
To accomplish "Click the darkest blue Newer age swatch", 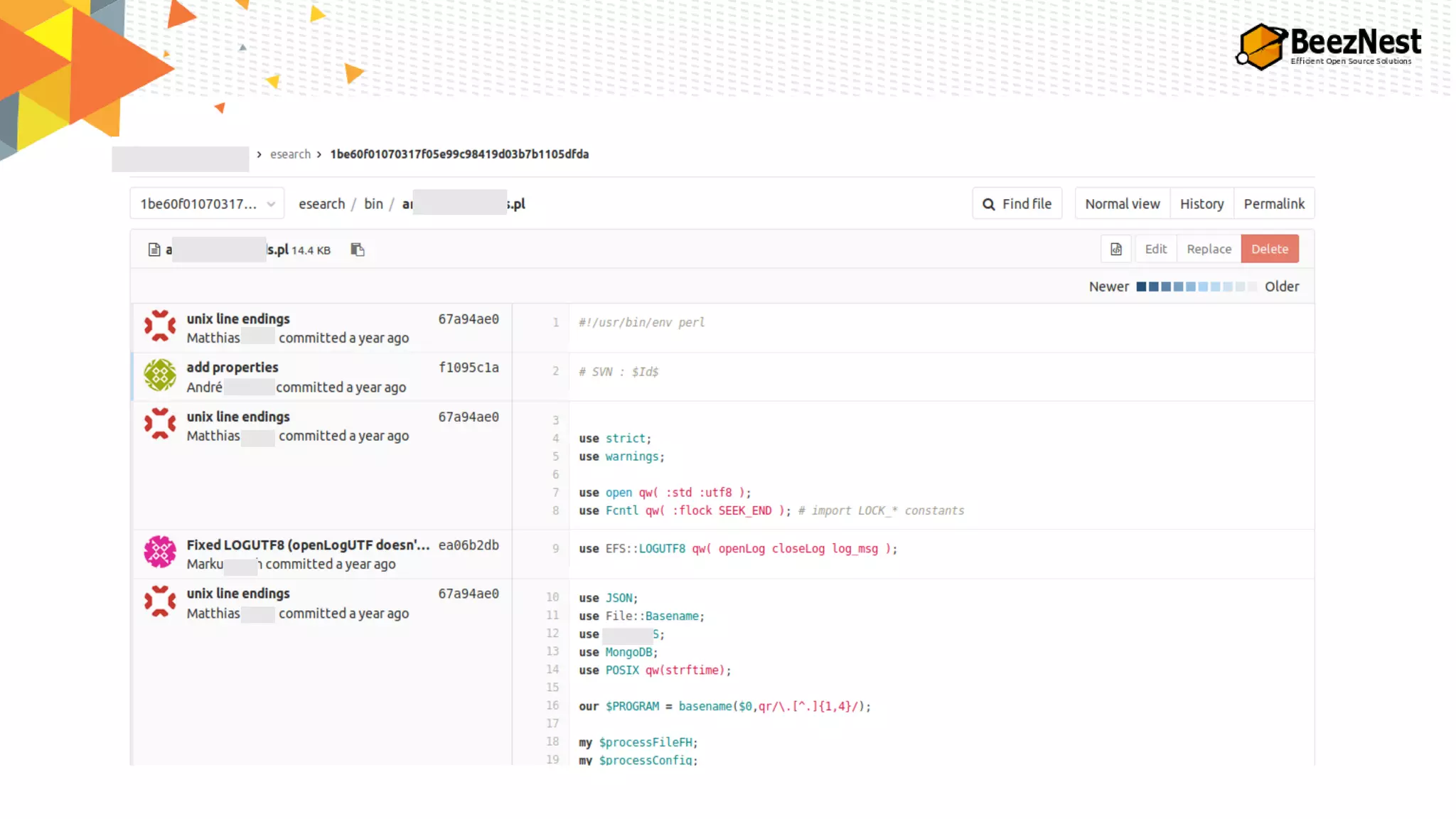I will pos(1141,287).
